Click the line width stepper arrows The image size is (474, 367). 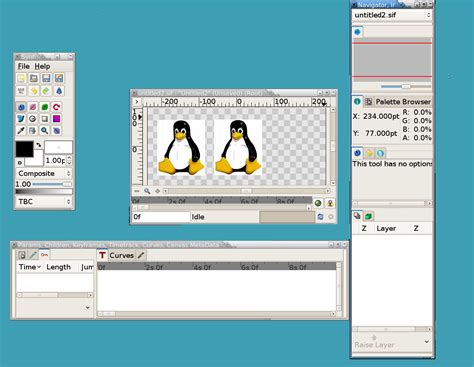coord(69,160)
